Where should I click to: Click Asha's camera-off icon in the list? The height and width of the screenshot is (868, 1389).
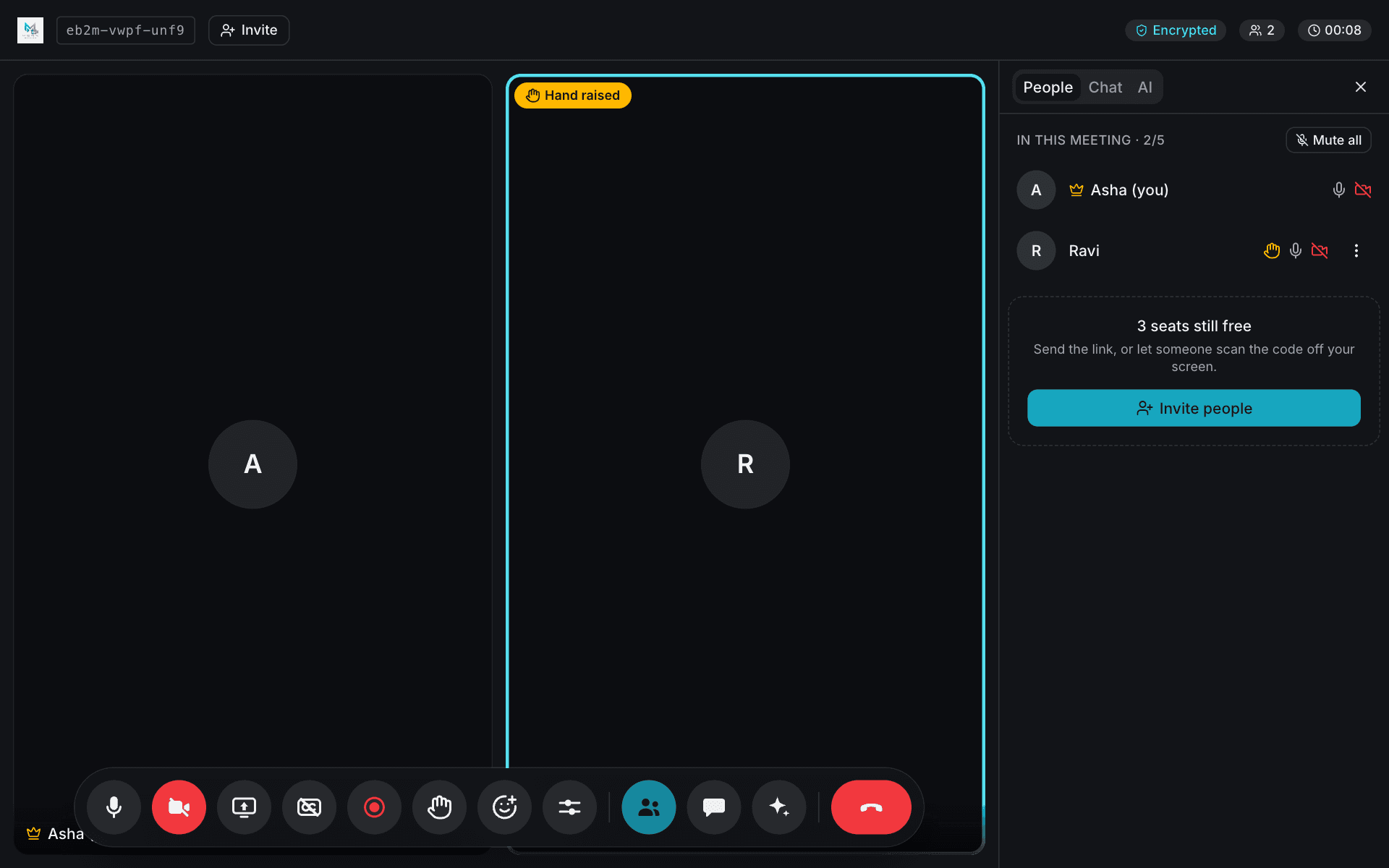[1363, 190]
